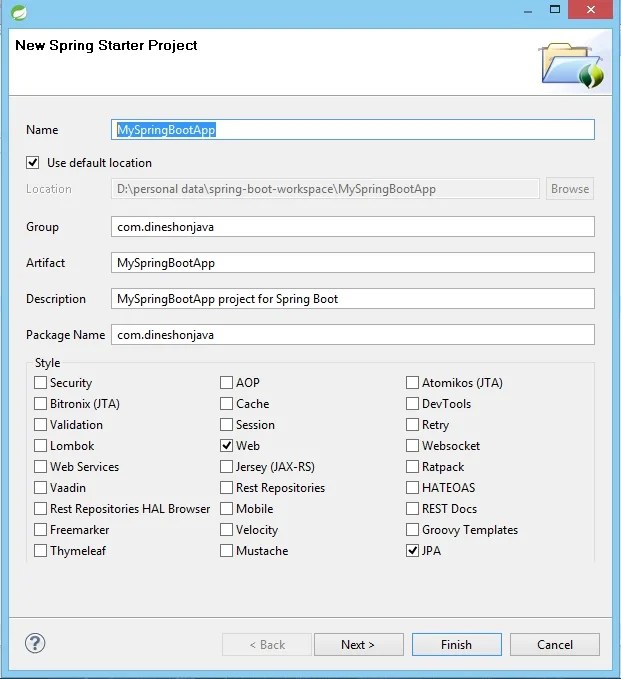The height and width of the screenshot is (679, 621).
Task: Enable Rest Repositories HAL Browser
Action: pos(40,509)
